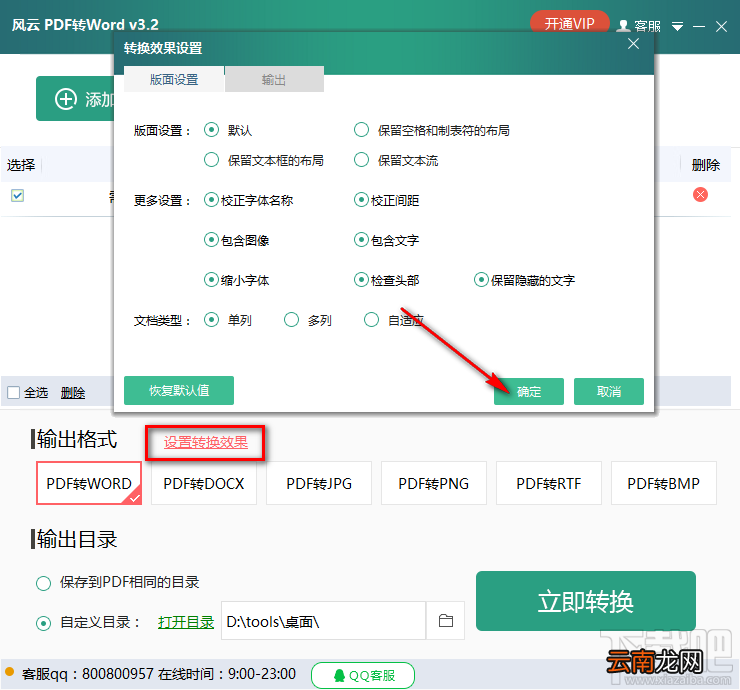Toggle 缩小字体 option
Screen dimensions: 740x690
(211, 280)
